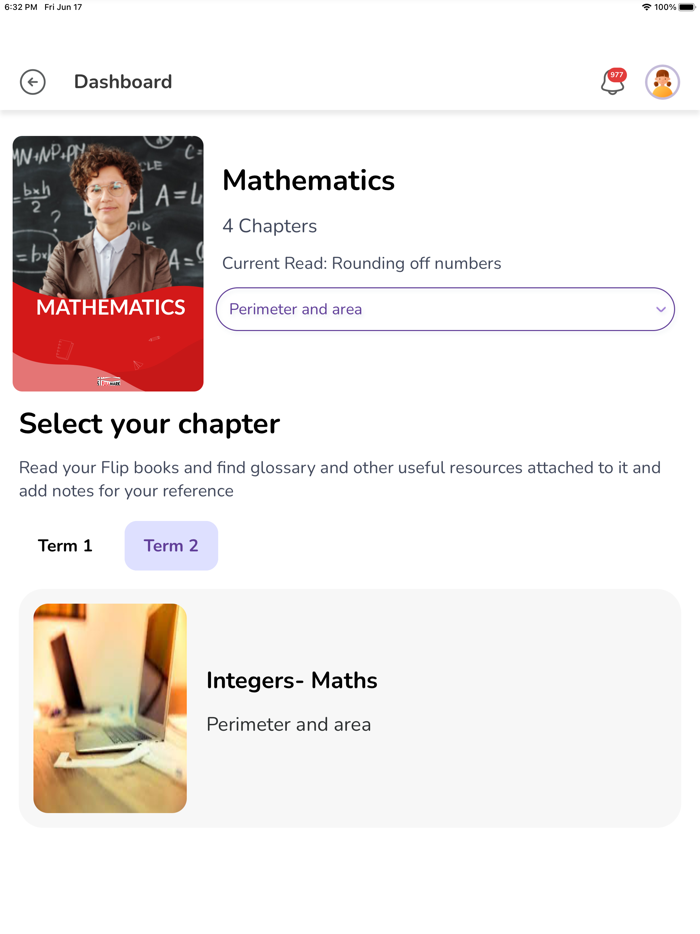Click the Mathematics subject heading

pyautogui.click(x=308, y=180)
